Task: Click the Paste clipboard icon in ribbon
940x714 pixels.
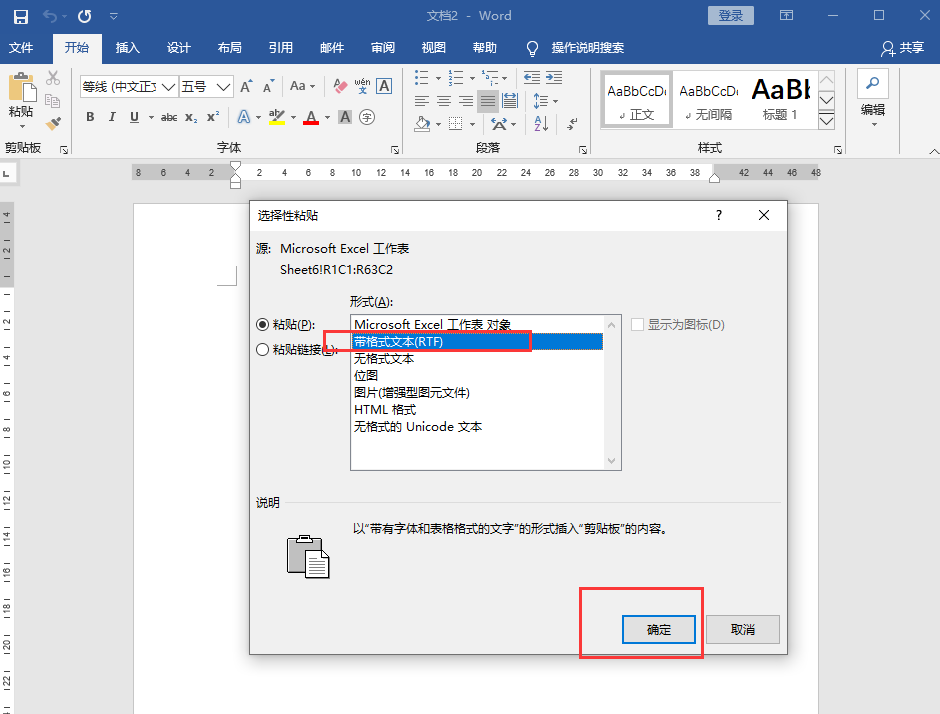Action: [x=22, y=88]
